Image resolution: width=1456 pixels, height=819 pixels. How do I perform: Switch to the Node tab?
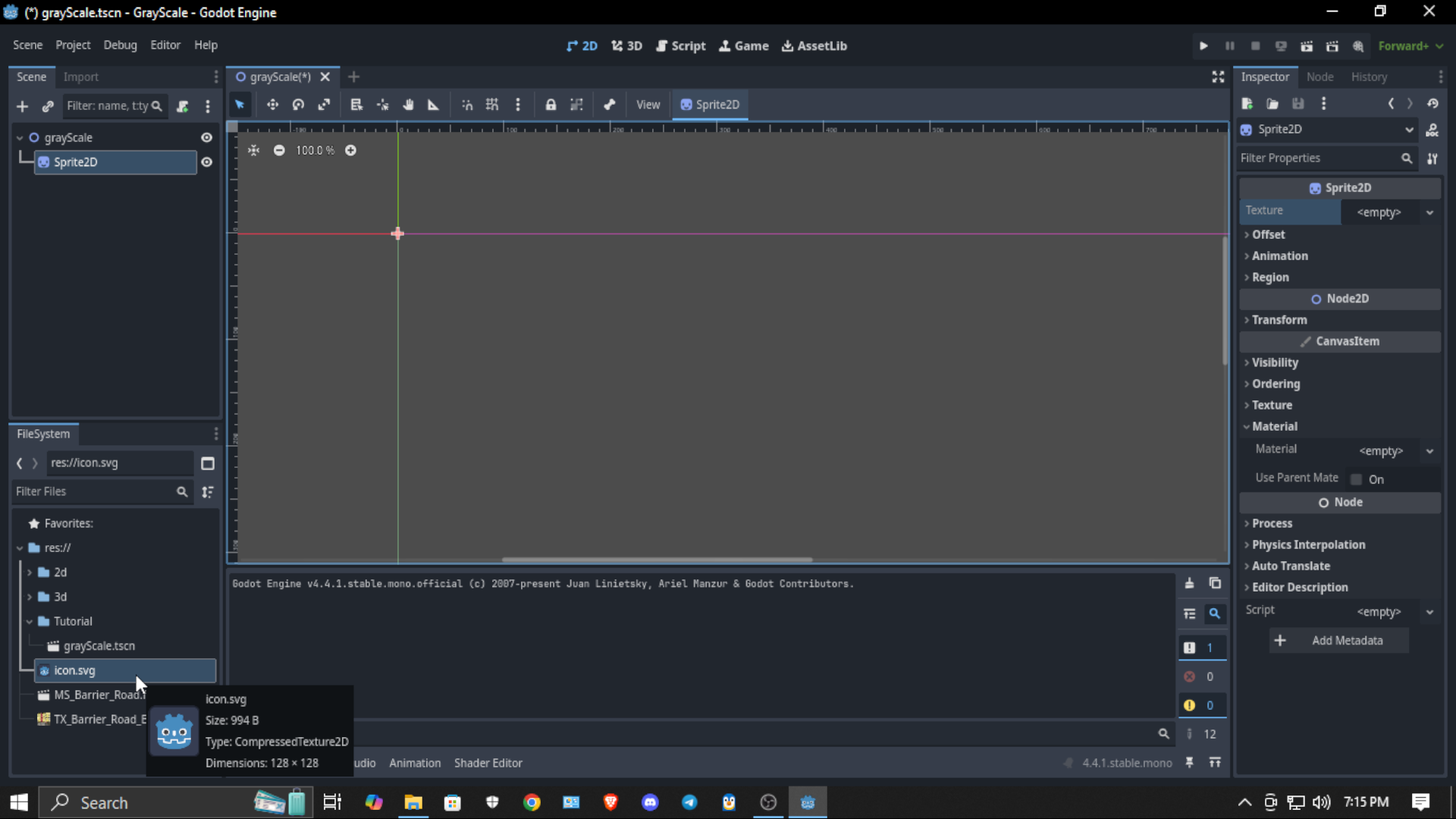[x=1319, y=77]
